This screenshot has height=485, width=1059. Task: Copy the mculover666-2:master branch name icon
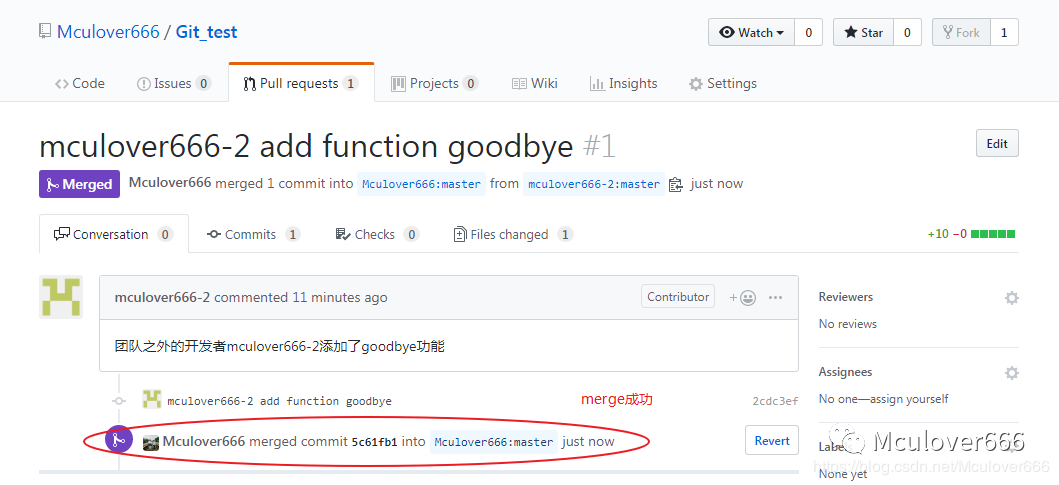coord(676,184)
